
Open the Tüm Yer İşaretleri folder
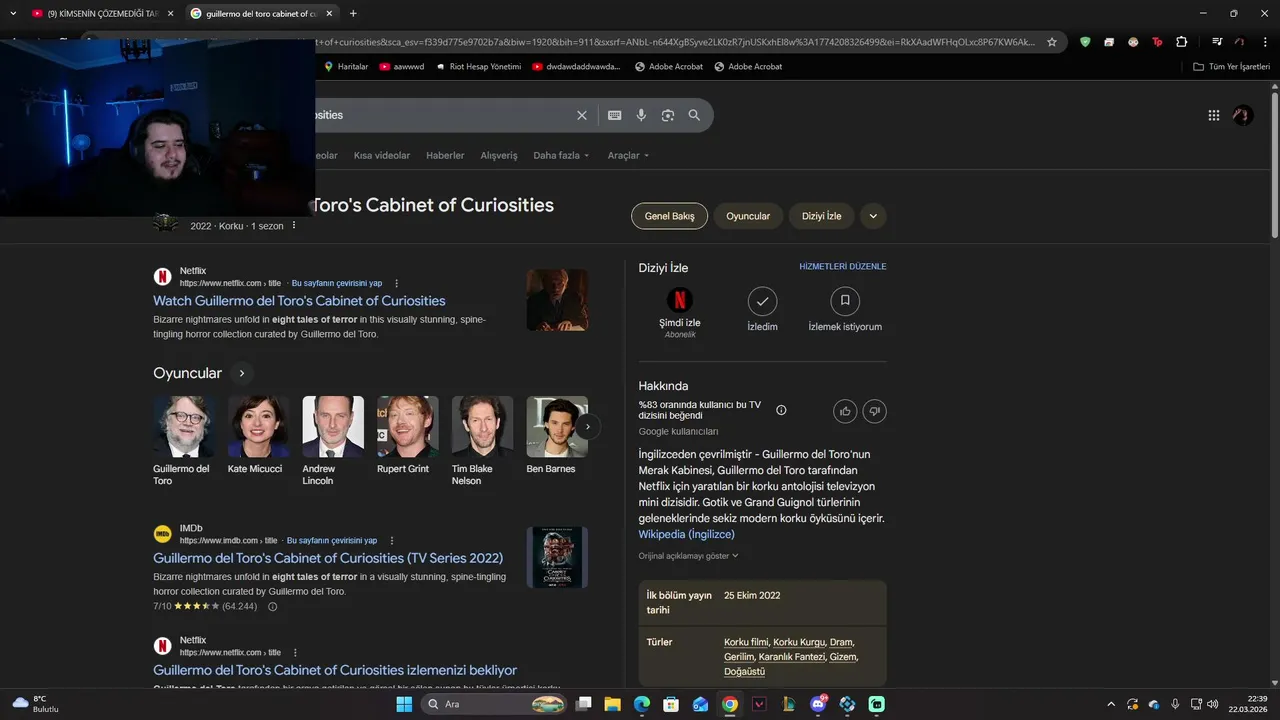(x=1231, y=67)
